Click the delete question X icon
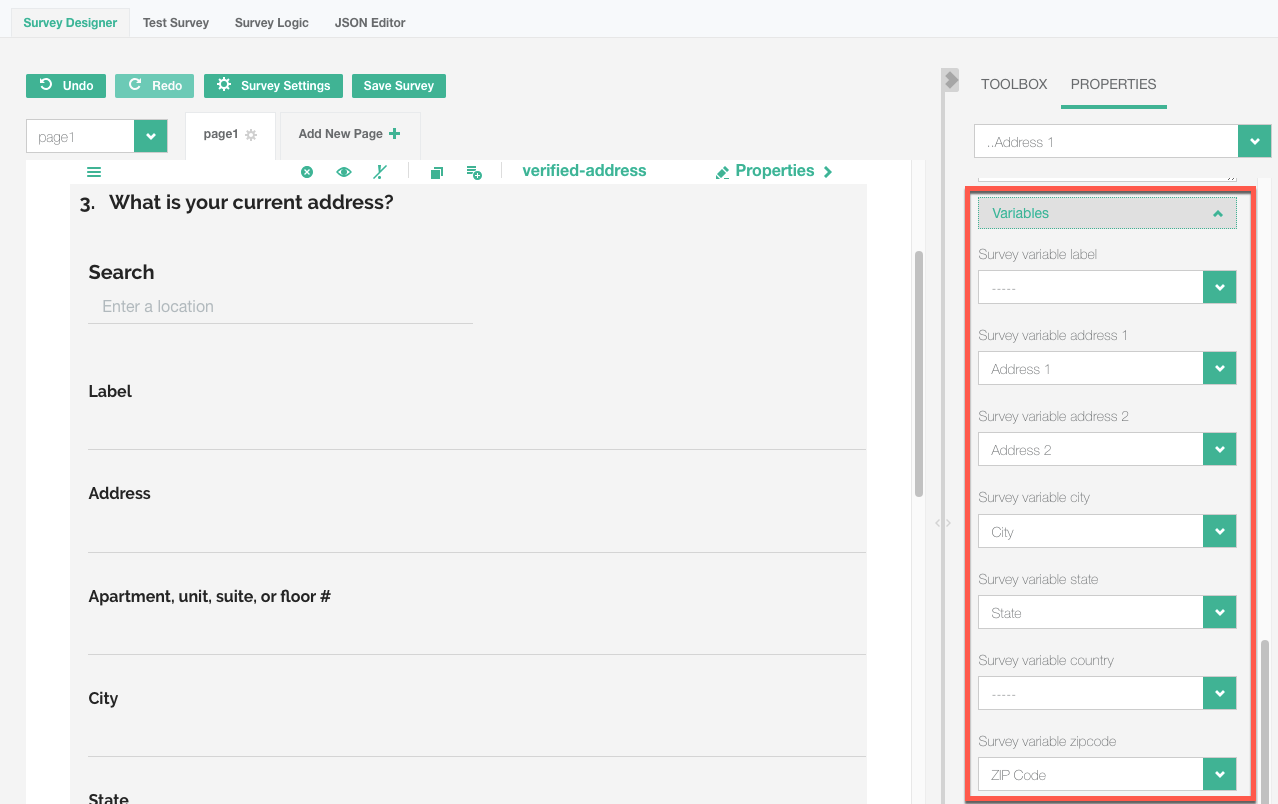 click(307, 172)
